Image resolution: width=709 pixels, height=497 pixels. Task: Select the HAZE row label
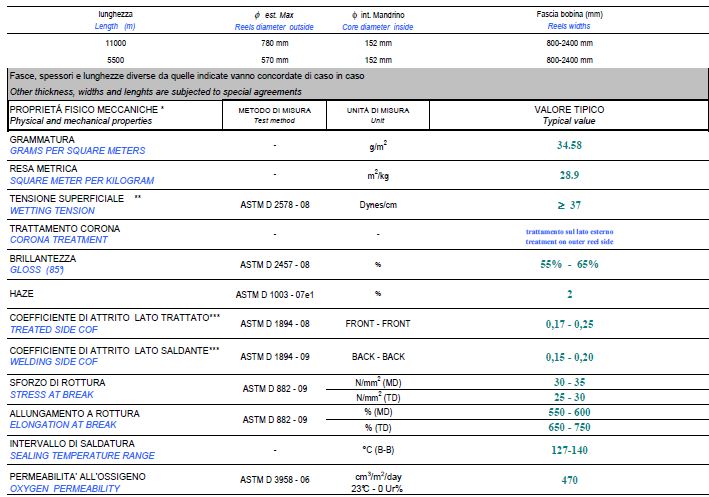pyautogui.click(x=22, y=294)
